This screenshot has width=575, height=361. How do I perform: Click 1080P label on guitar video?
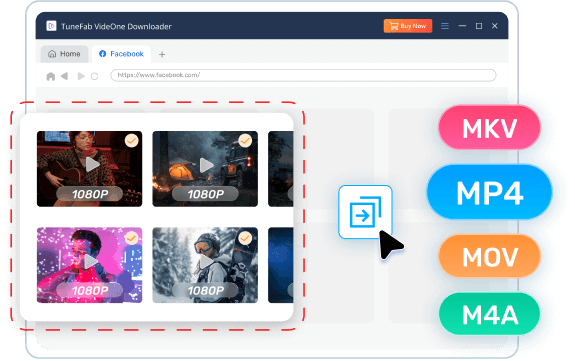[x=90, y=194]
